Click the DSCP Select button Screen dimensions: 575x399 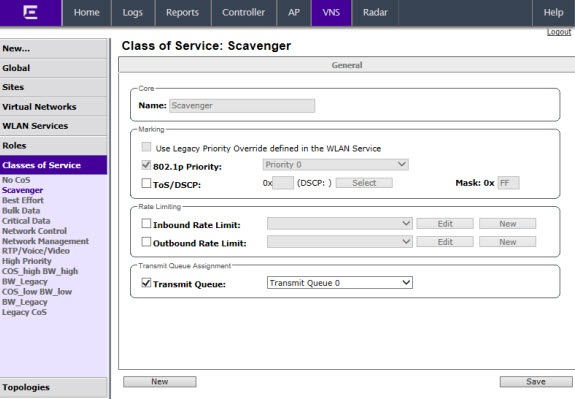(x=364, y=183)
